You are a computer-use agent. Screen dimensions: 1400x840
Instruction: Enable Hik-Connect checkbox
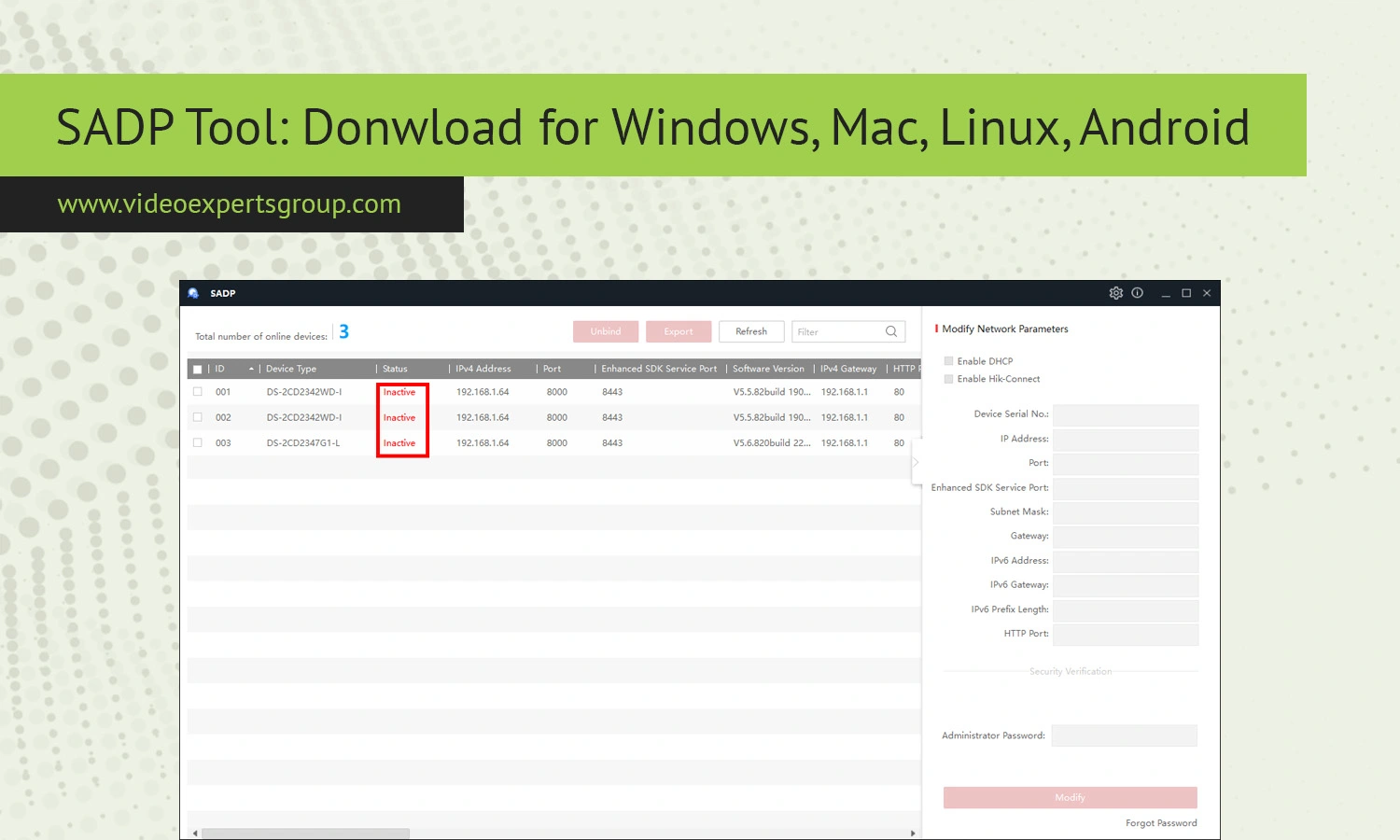[948, 379]
